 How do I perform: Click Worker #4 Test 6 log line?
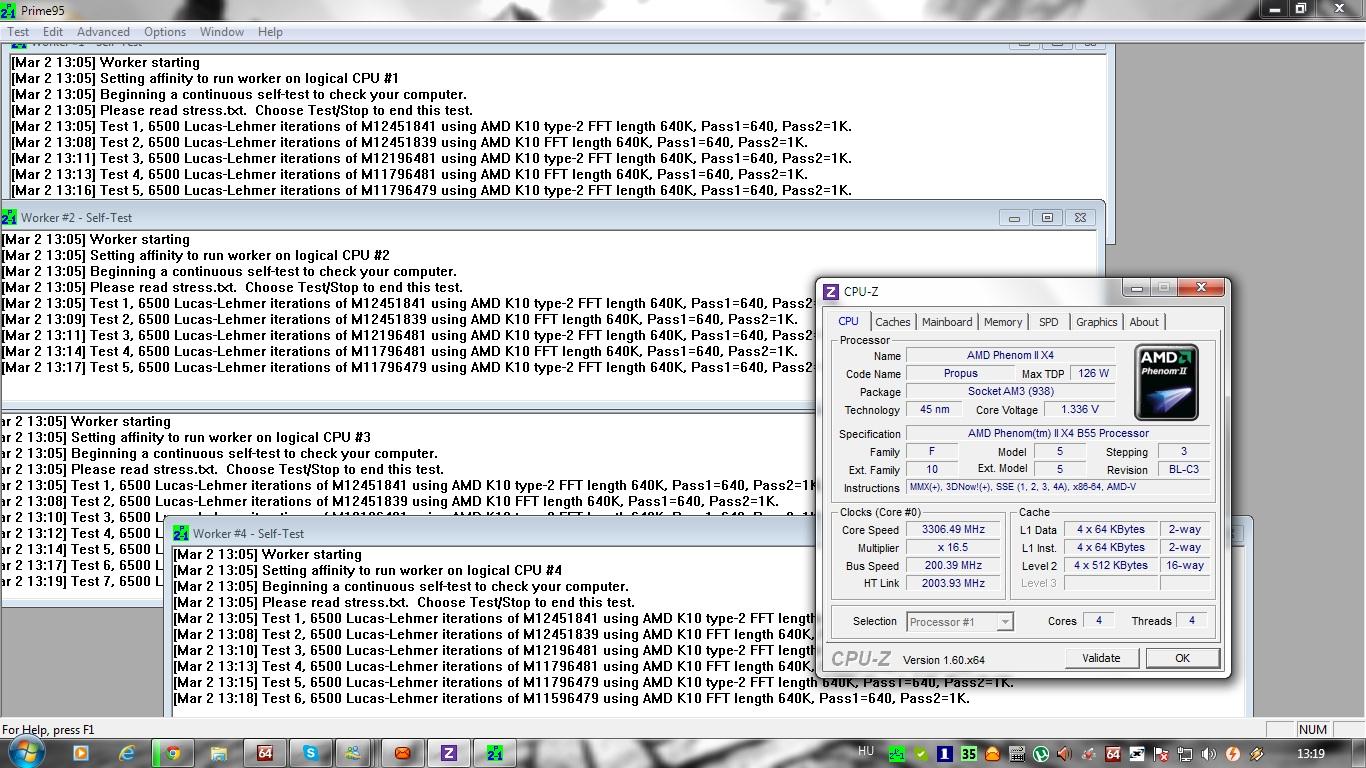click(x=571, y=698)
